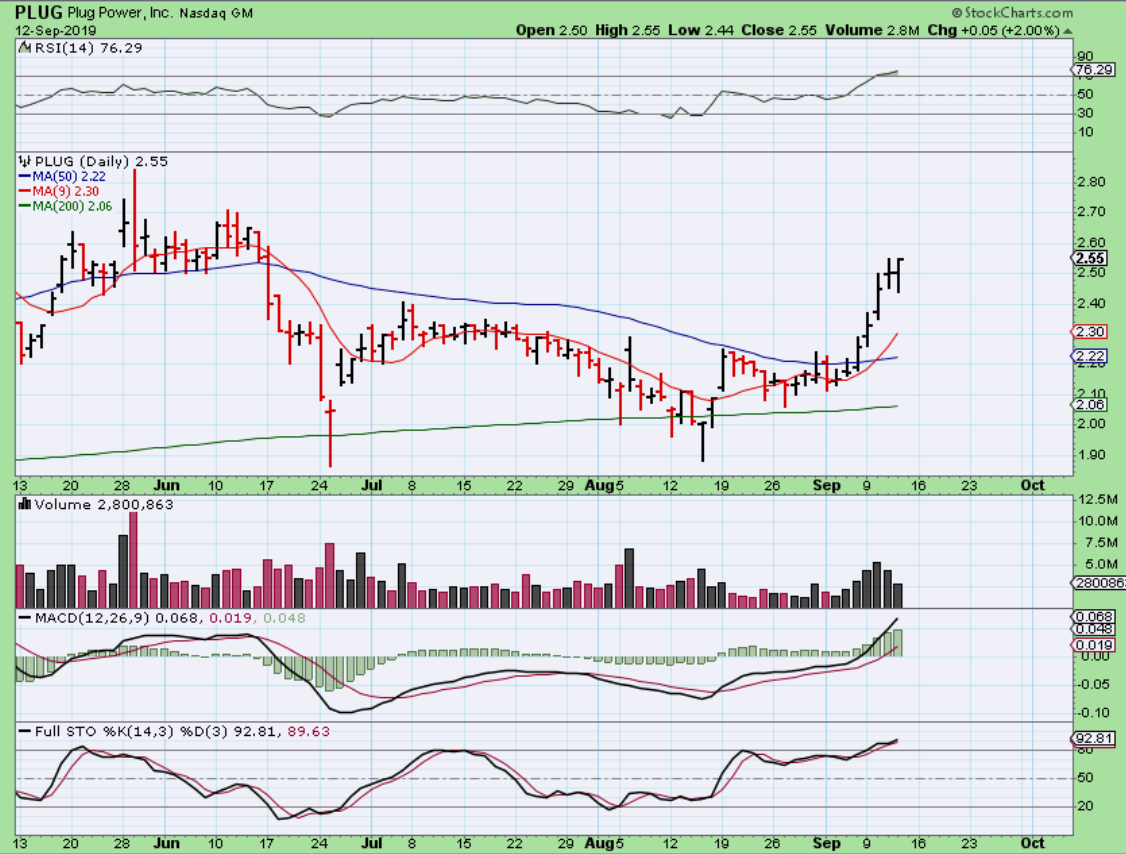Screen dimensions: 1126x854
Task: Click the red MA(9) 2.30 legend entry
Action: pos(58,191)
